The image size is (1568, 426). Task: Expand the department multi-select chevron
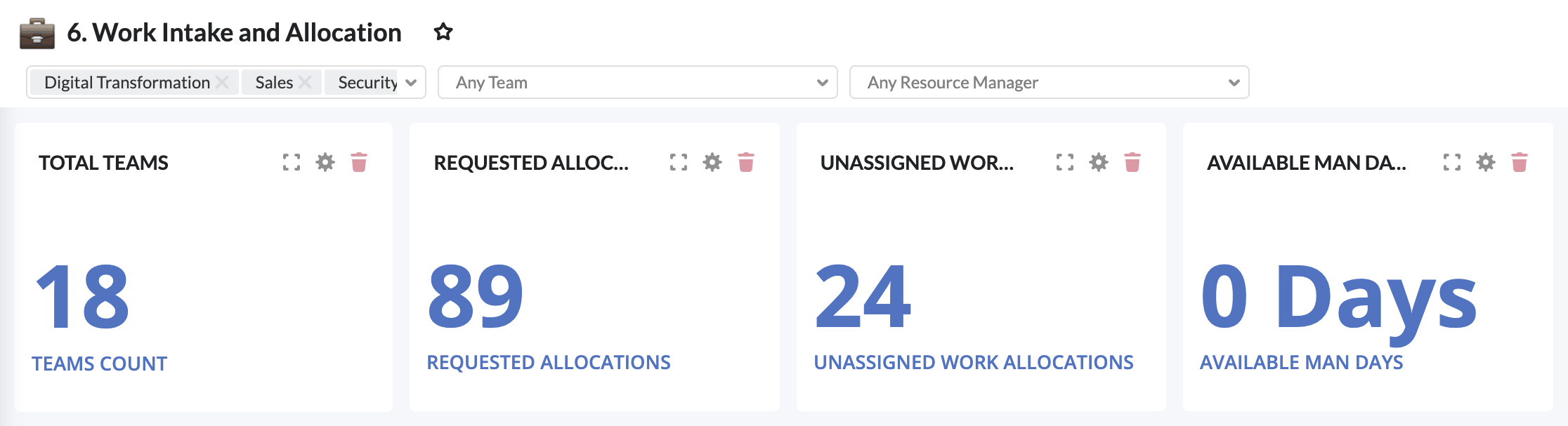tap(412, 83)
